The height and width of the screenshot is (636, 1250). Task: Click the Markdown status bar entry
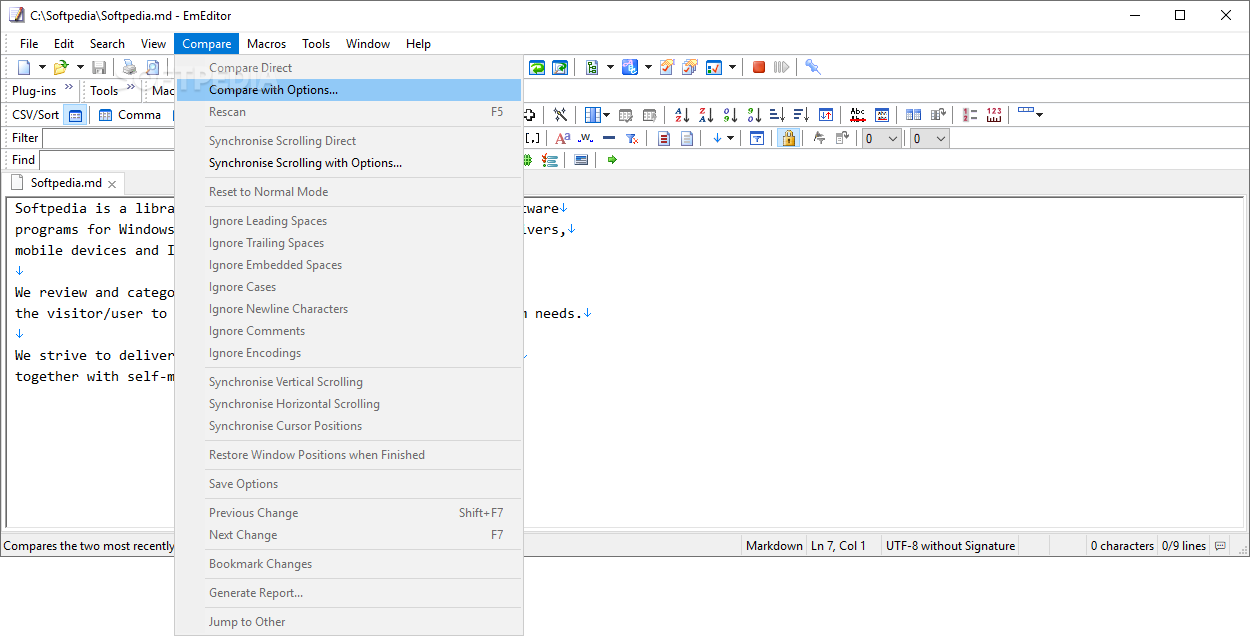click(774, 546)
